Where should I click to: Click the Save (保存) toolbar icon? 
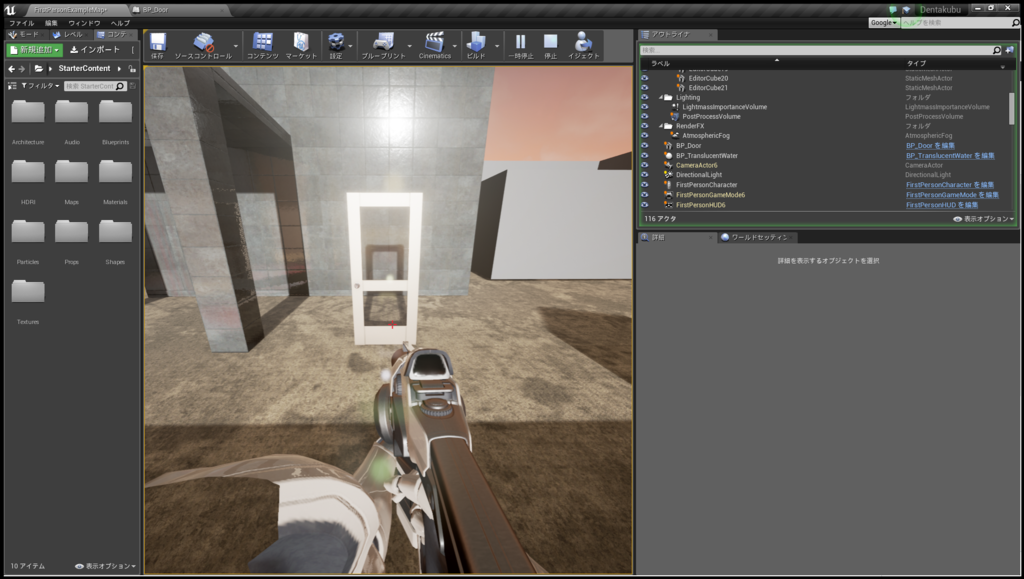pos(157,42)
